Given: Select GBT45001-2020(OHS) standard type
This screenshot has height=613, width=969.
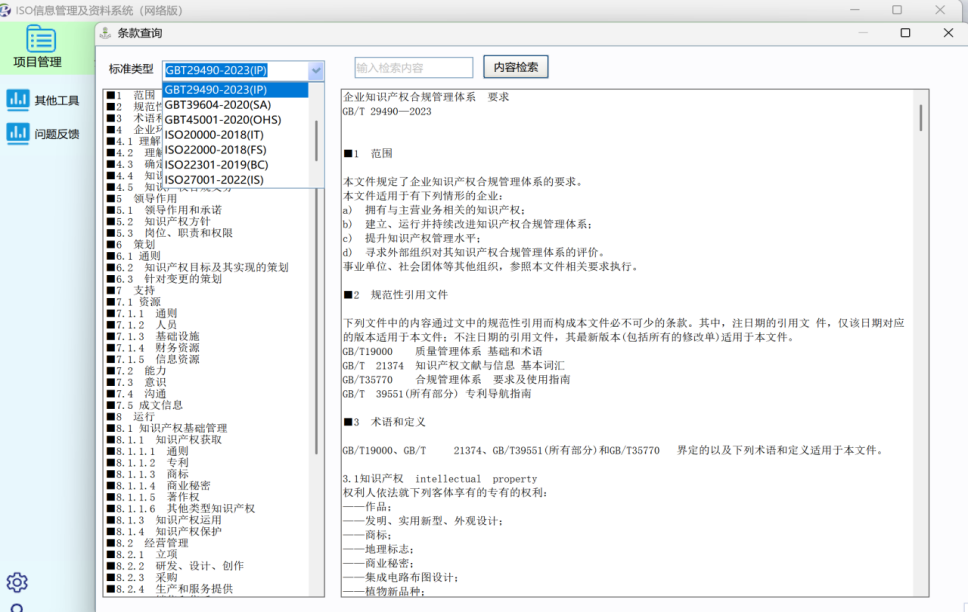Looking at the screenshot, I should (x=222, y=119).
